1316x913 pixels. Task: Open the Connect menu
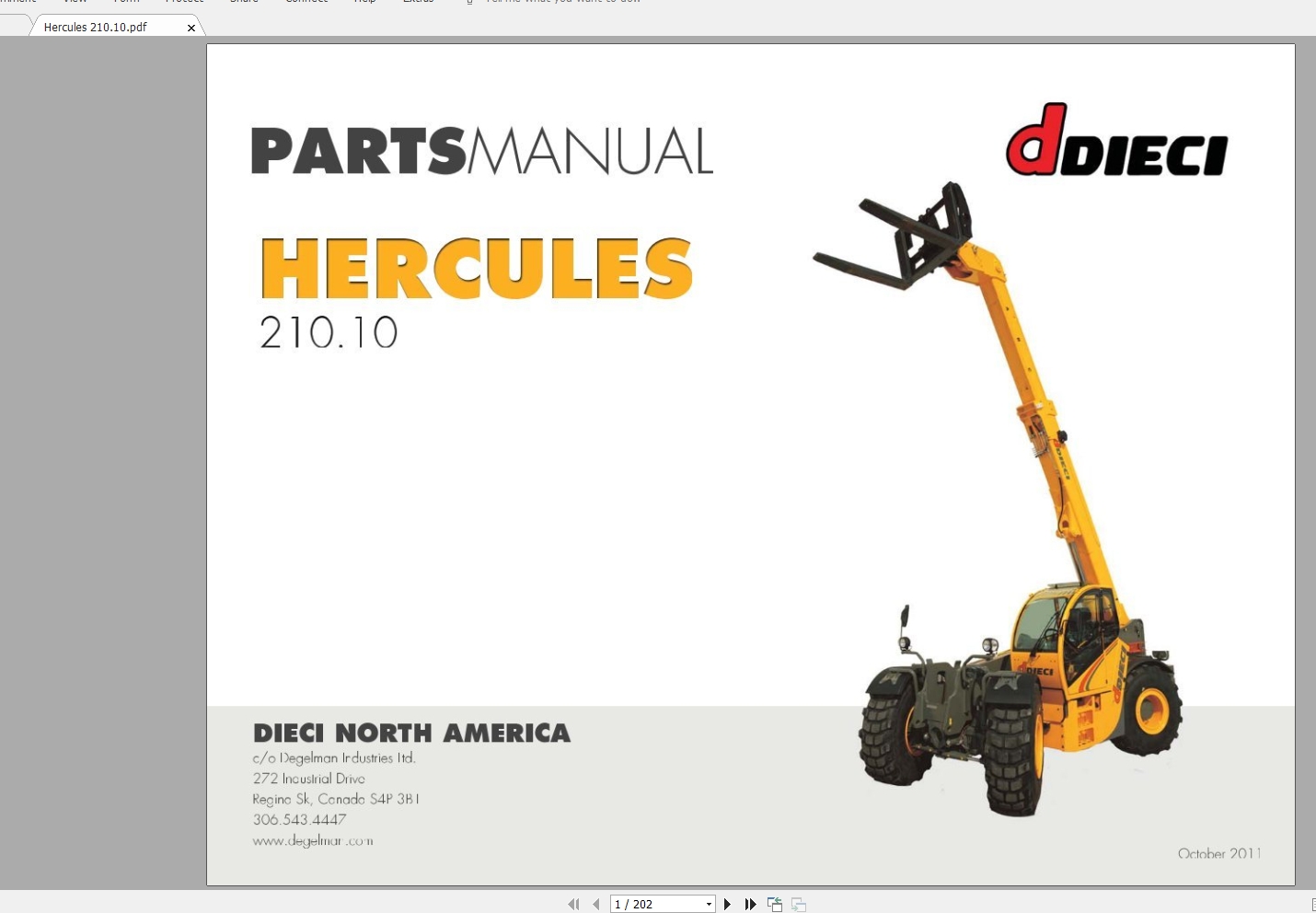tap(306, 2)
